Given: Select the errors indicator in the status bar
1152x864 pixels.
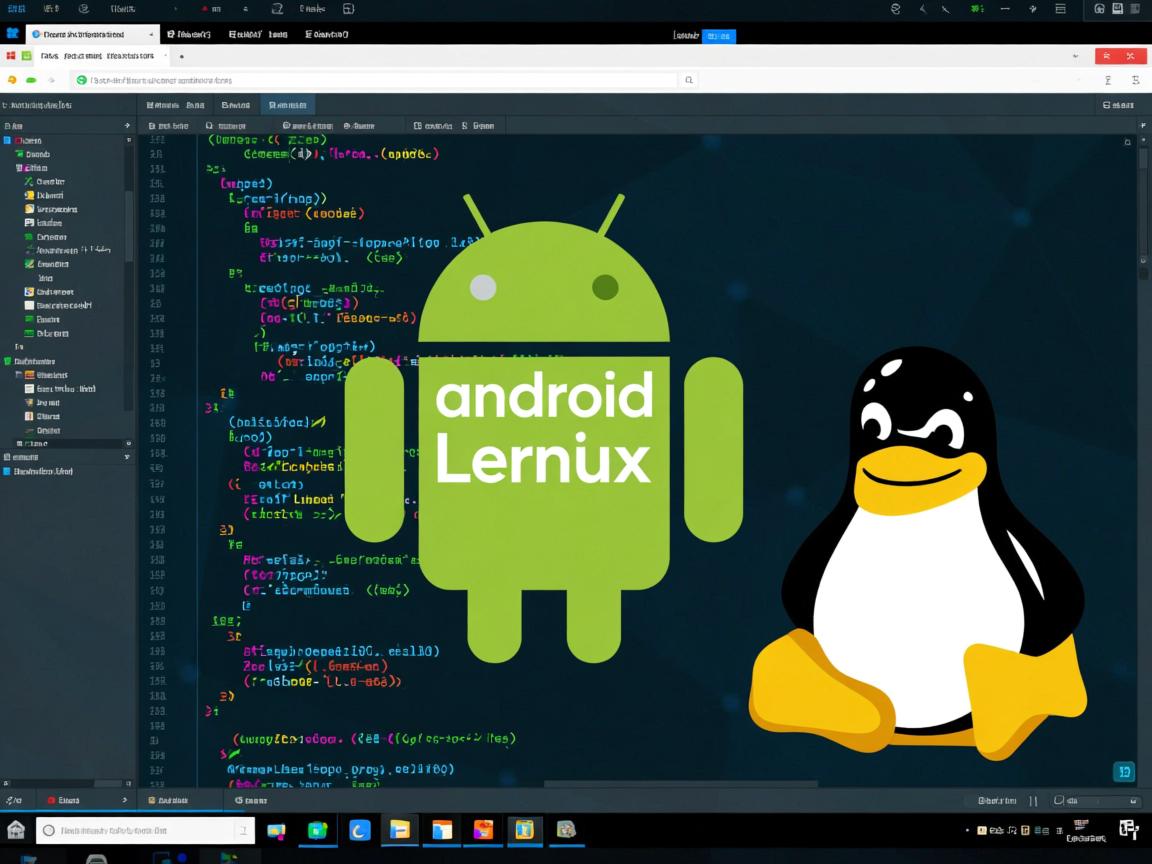Looking at the screenshot, I should (62, 800).
